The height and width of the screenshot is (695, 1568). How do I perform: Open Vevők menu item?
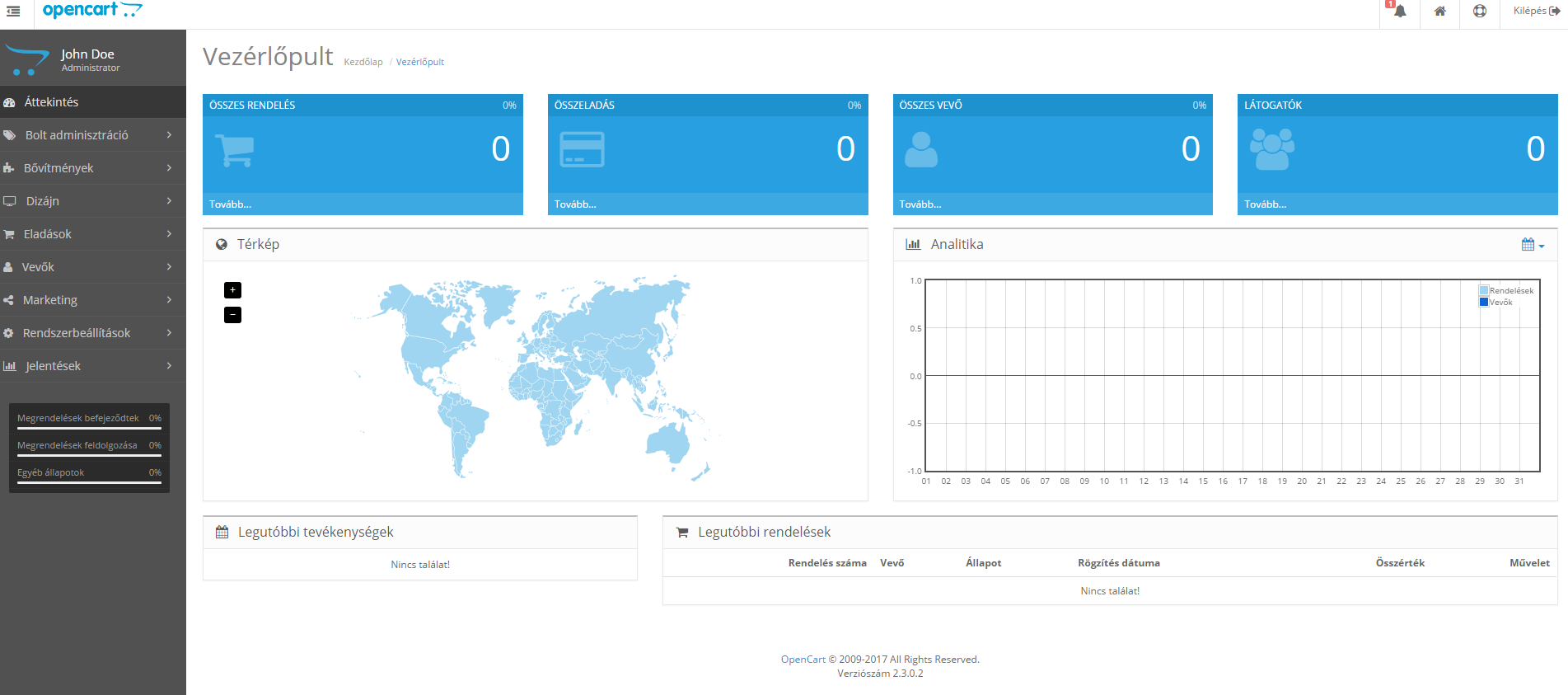coord(93,267)
